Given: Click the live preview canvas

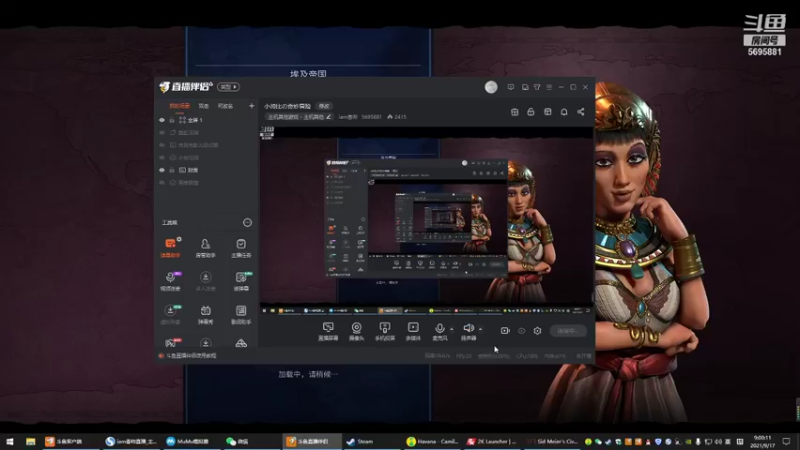Looking at the screenshot, I should tap(427, 220).
